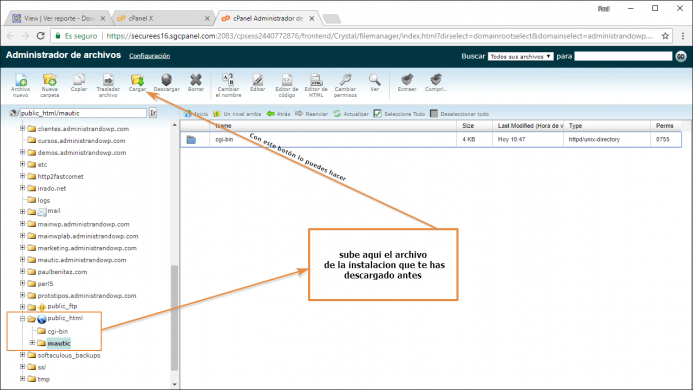Navigate Atrás in file list
Viewport: 693px width, 390px height.
278,114
